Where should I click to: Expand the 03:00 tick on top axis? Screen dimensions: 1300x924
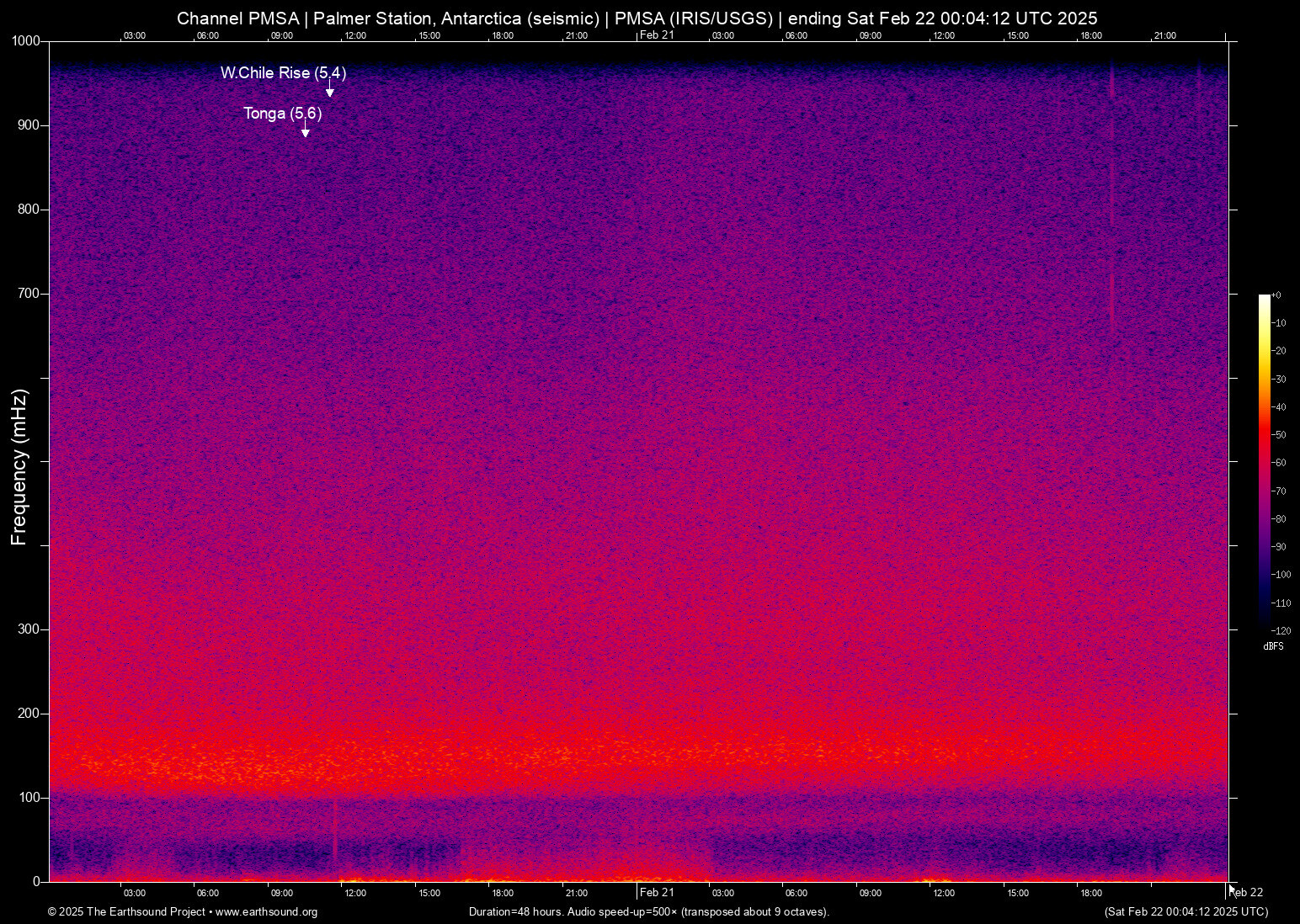[x=135, y=35]
